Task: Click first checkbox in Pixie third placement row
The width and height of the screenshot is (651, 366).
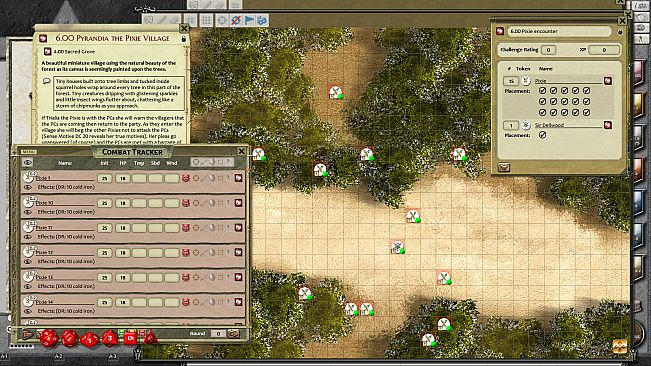Action: (x=542, y=112)
